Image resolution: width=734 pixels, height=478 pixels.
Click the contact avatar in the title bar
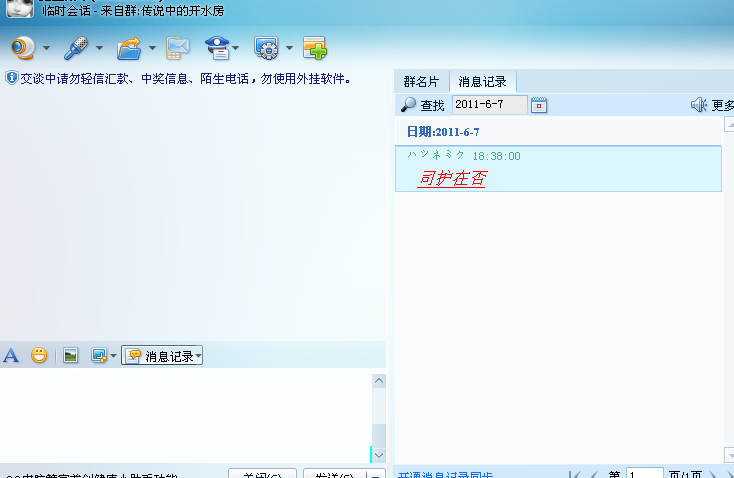(20, 8)
